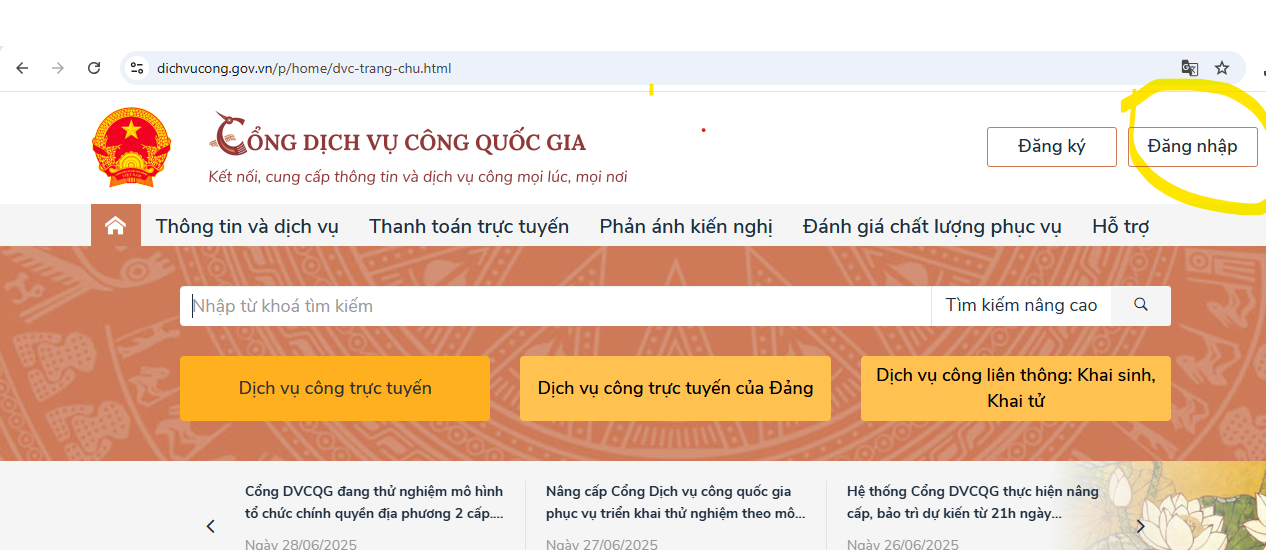Click the national emblem logo
1285x550 pixels.
[132, 148]
